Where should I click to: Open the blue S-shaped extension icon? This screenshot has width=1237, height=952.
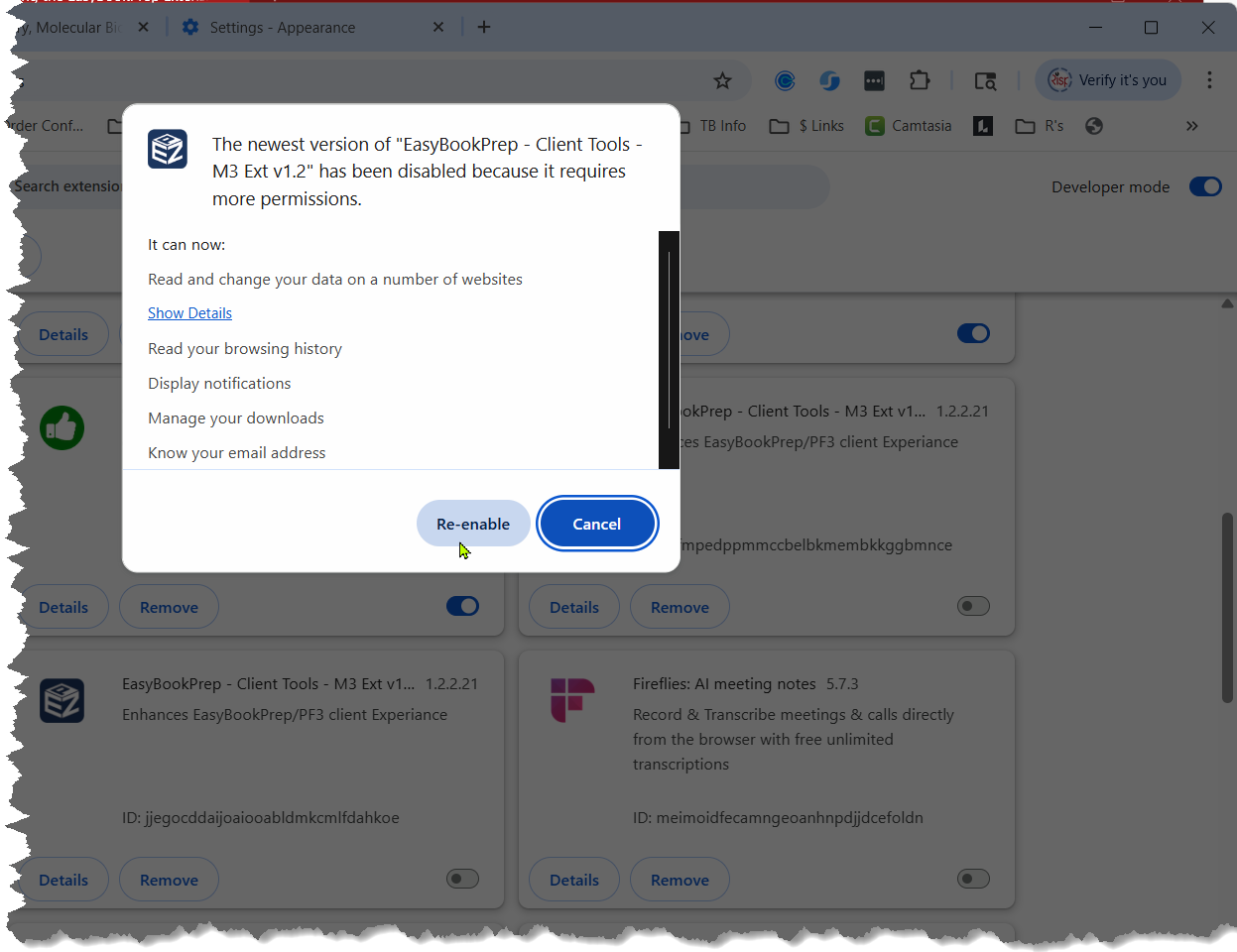(829, 80)
